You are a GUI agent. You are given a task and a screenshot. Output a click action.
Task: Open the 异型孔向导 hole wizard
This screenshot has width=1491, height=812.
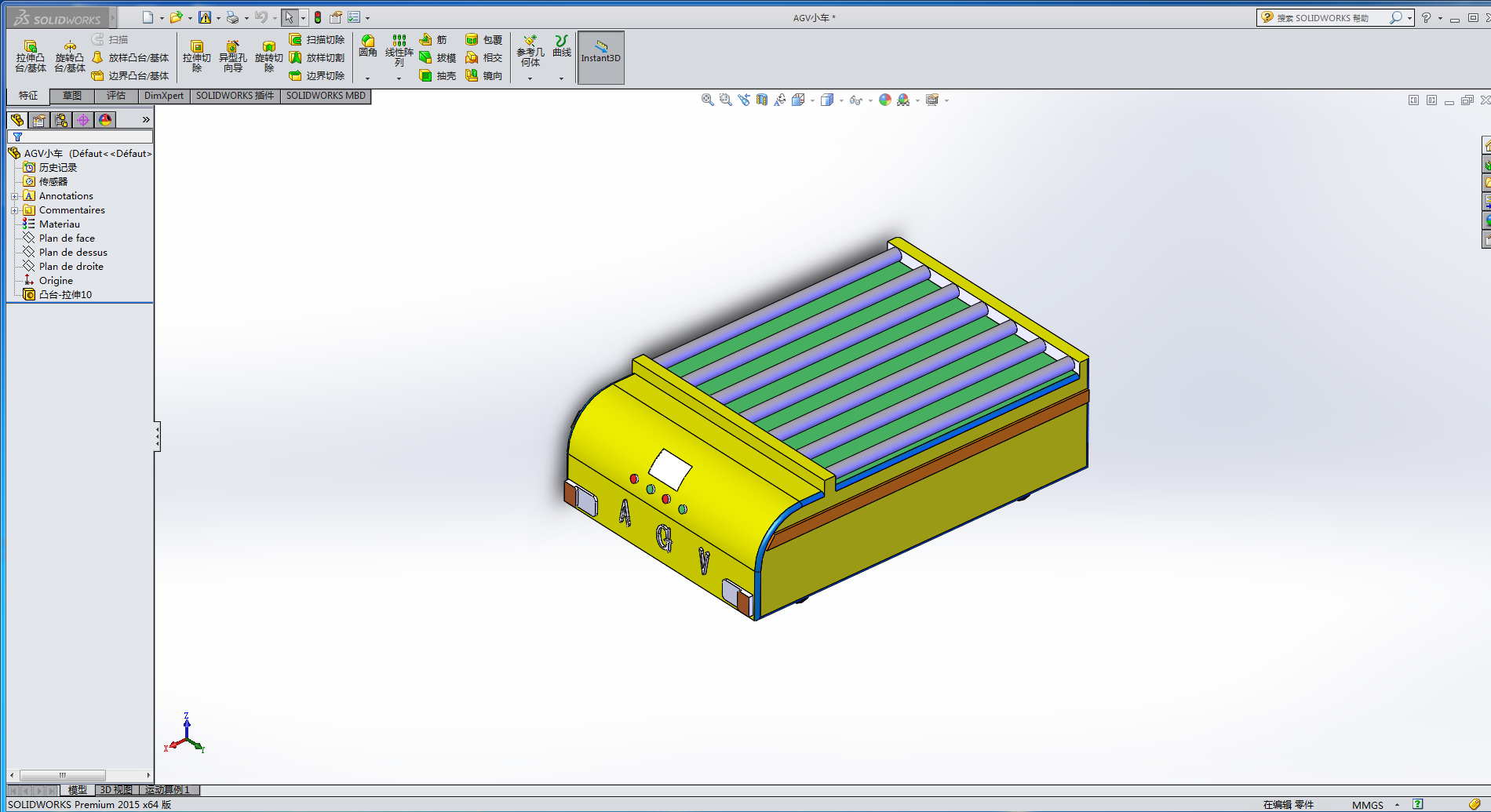tap(233, 56)
